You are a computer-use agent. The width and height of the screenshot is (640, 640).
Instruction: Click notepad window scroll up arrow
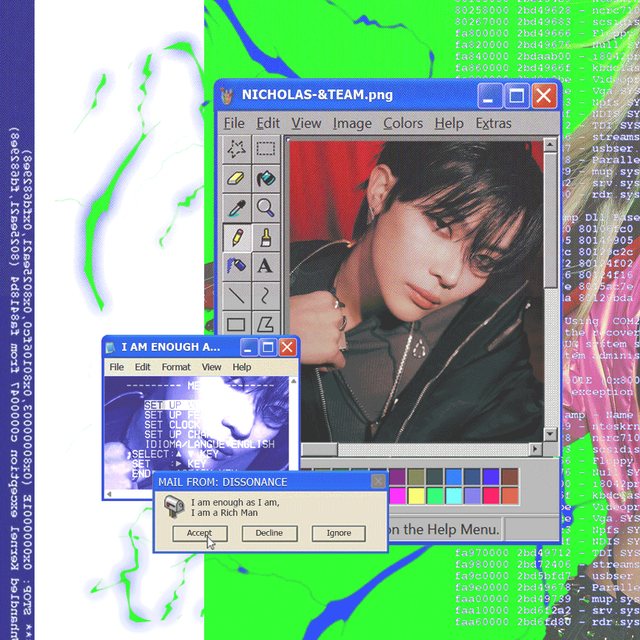point(293,382)
